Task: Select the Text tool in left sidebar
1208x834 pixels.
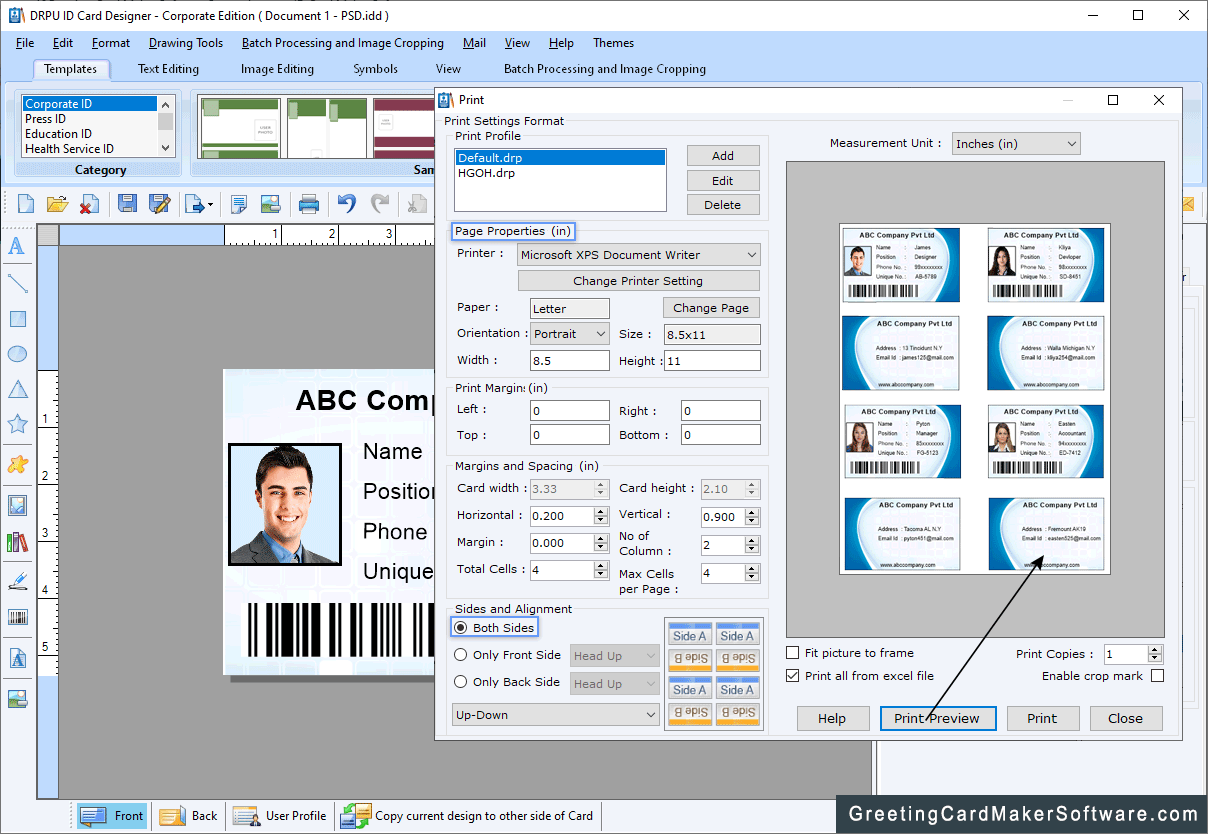Action: coord(17,247)
